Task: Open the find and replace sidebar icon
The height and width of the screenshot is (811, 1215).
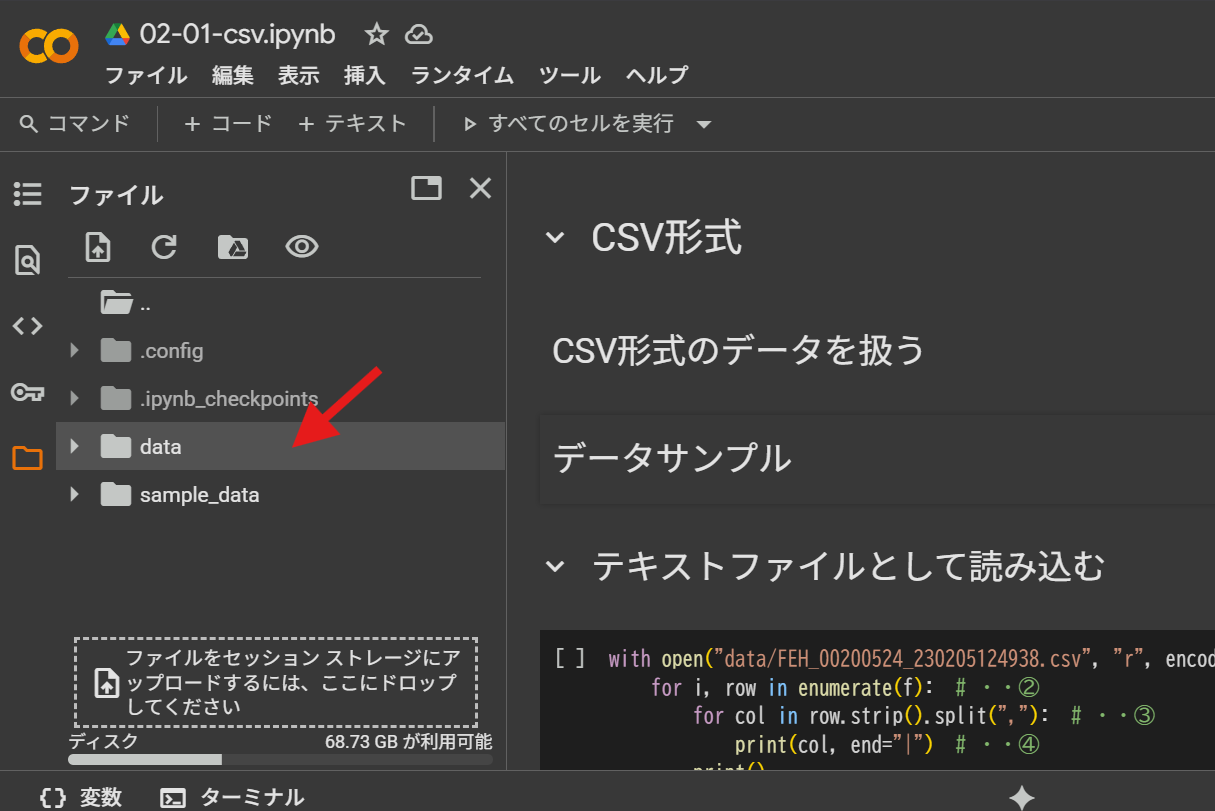Action: pos(27,260)
